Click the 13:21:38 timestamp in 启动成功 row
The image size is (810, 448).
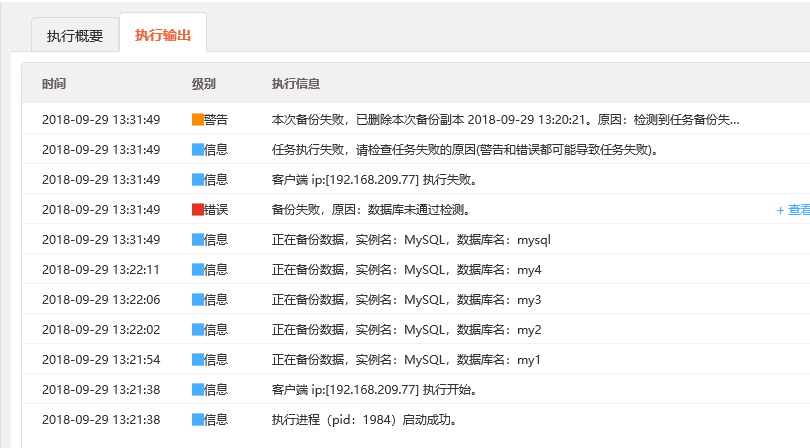click(x=101, y=420)
